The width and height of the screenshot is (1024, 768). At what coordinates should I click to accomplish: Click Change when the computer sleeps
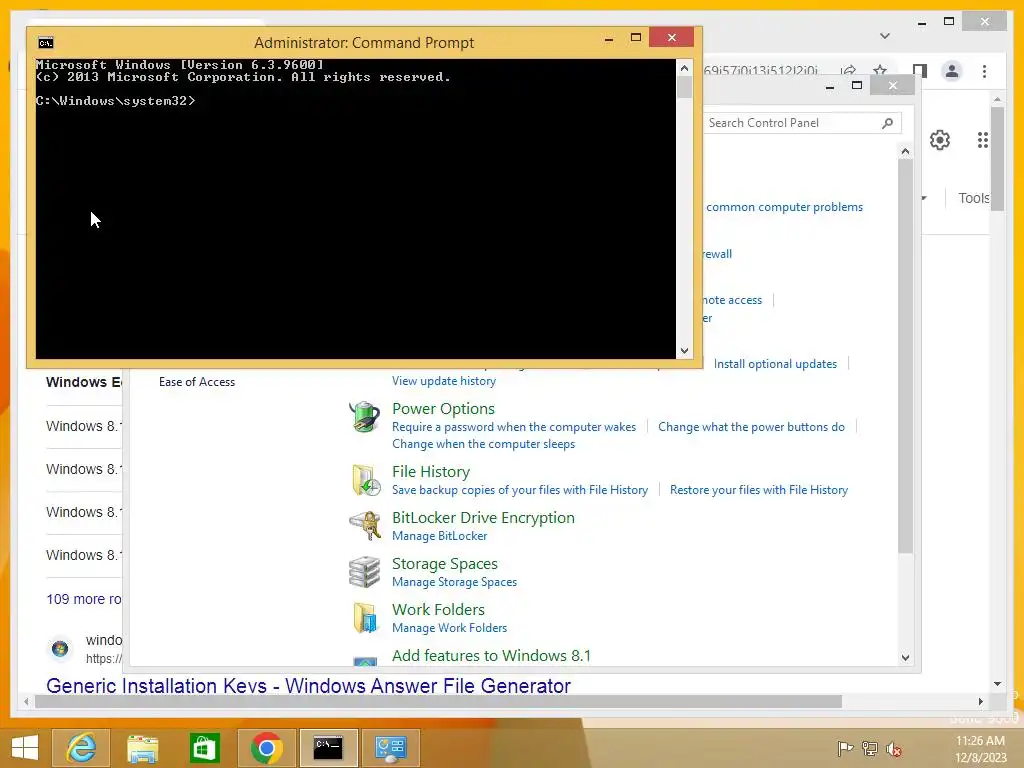(x=483, y=443)
